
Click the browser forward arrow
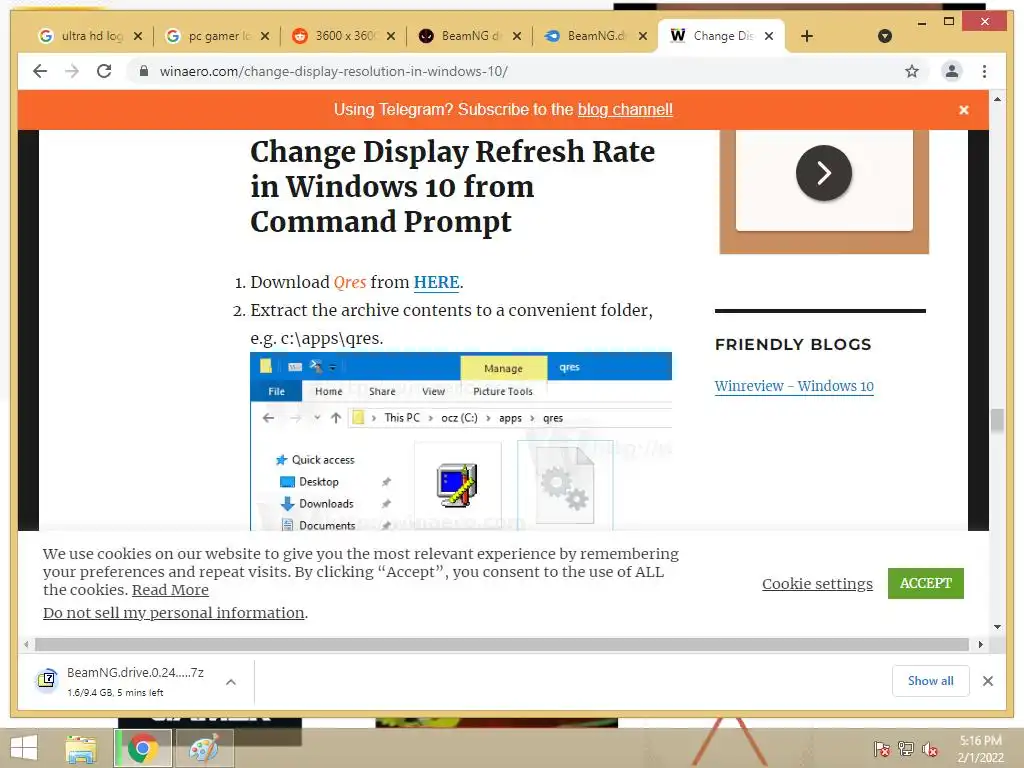coord(72,71)
